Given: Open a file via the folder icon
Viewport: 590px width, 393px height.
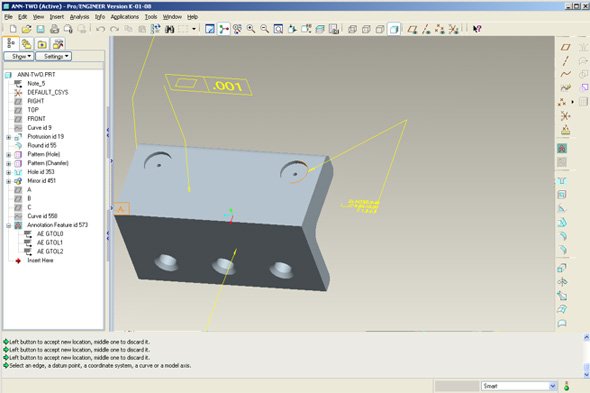Looking at the screenshot, I should [x=26, y=29].
